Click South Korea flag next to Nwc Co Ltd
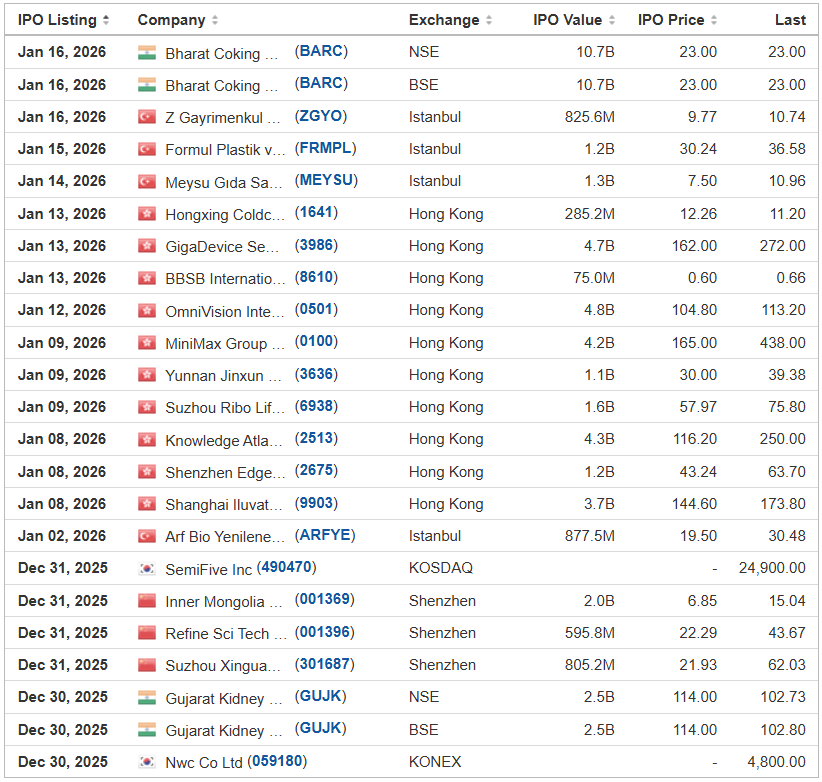This screenshot has height=782, width=822. click(147, 762)
